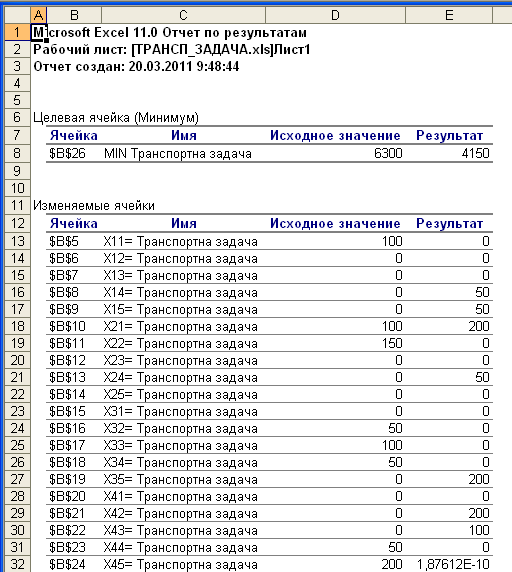
Task: Click the $B$14 cell reference
Action: [x=67, y=394]
